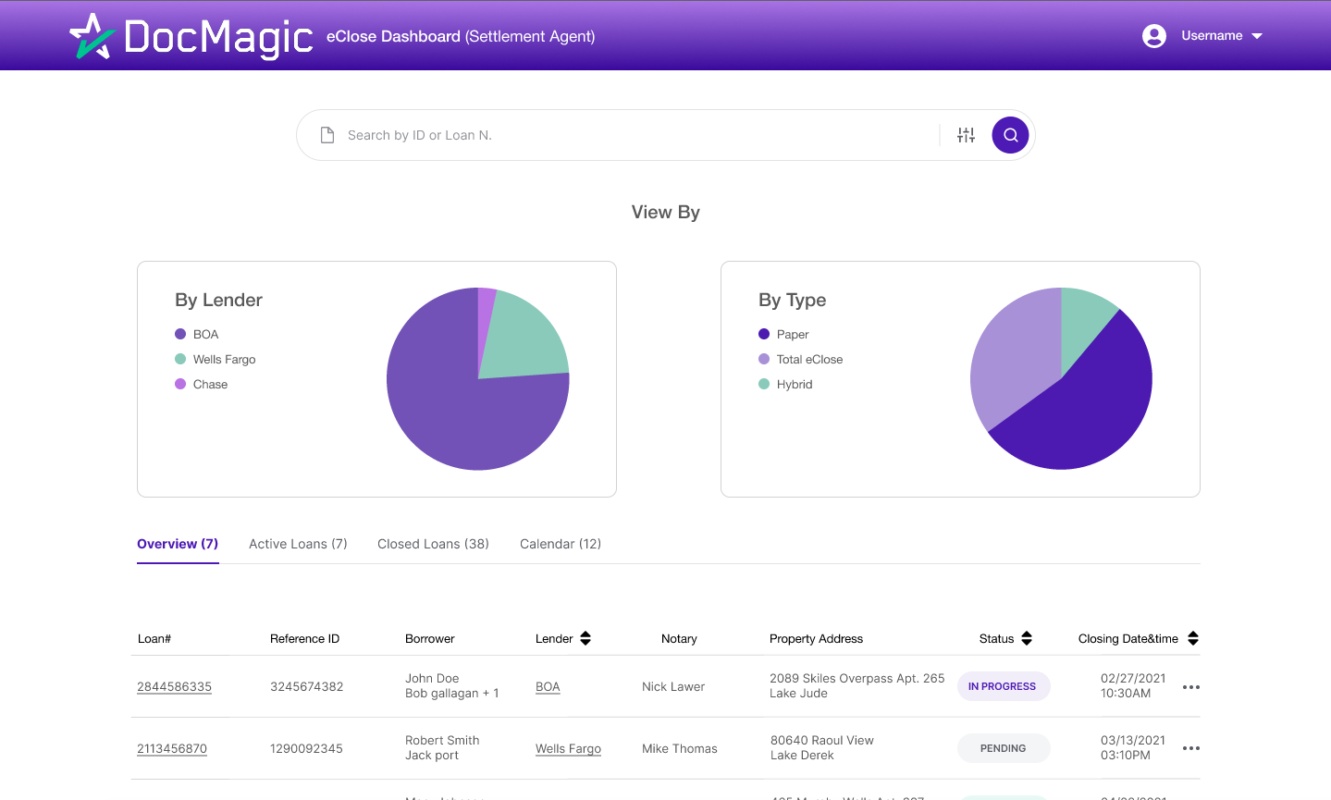
Task: Click the View By heading
Action: pyautogui.click(x=666, y=212)
